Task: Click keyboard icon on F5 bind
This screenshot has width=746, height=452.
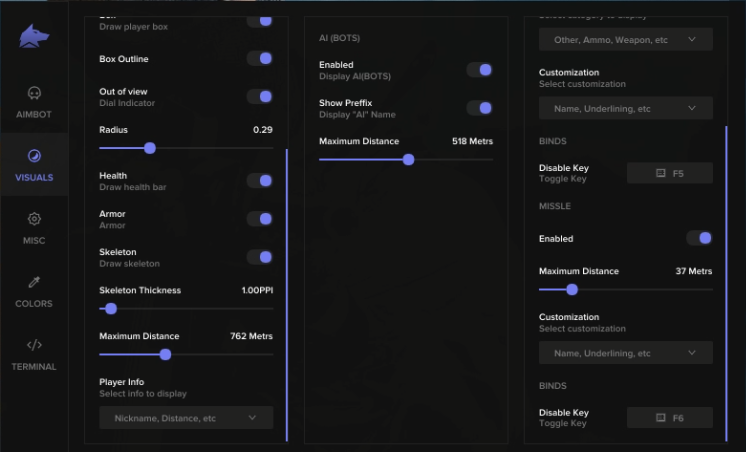Action: (x=660, y=173)
